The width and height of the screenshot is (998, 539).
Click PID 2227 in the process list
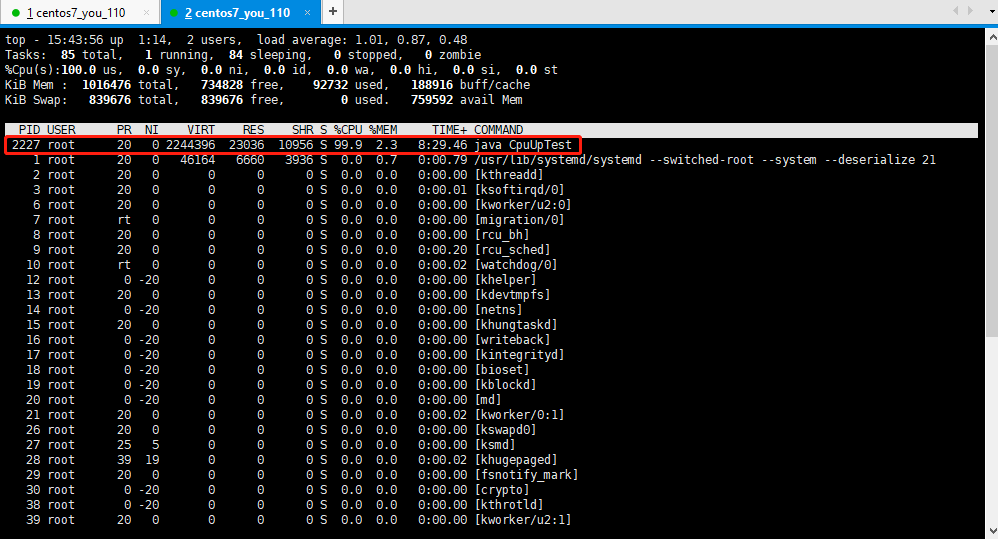(25, 145)
